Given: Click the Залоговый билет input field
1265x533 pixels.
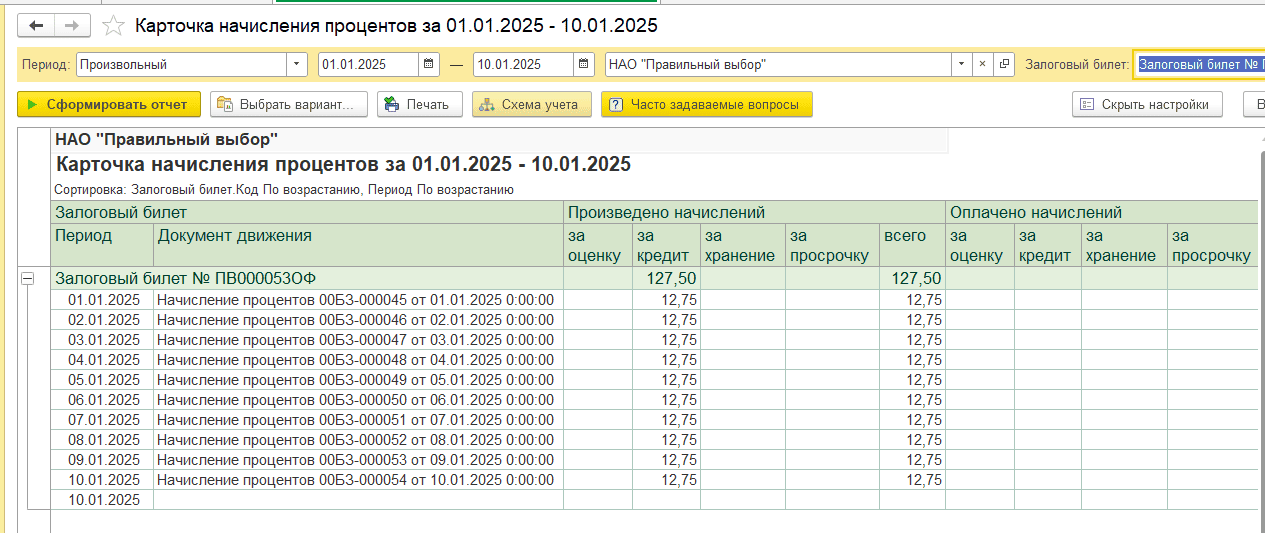Looking at the screenshot, I should tap(1200, 64).
